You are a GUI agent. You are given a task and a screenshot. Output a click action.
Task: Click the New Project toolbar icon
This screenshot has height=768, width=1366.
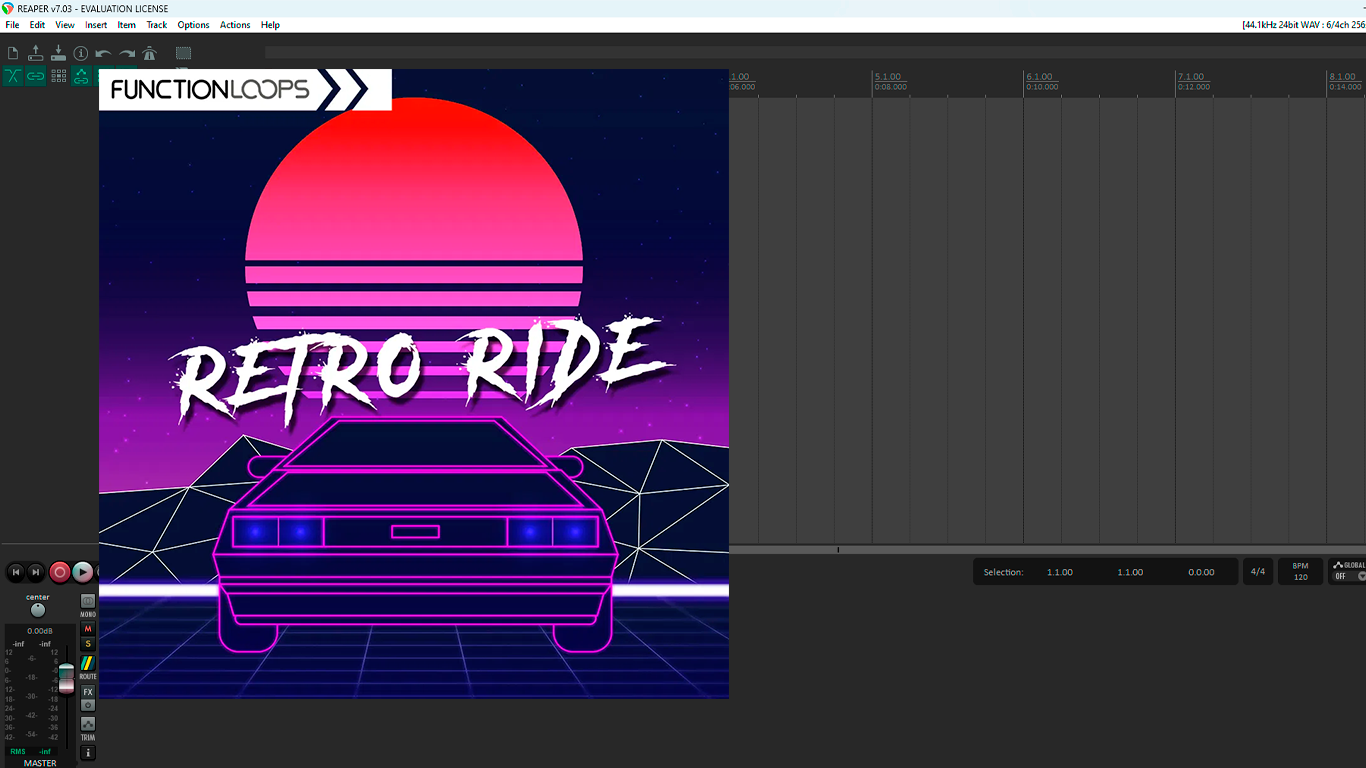tap(13, 53)
